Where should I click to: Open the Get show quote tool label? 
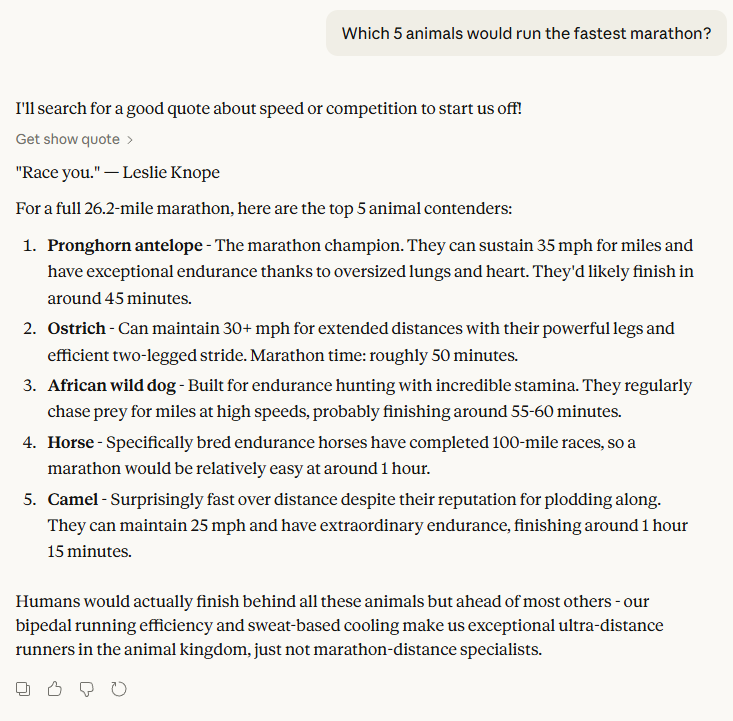[68, 140]
